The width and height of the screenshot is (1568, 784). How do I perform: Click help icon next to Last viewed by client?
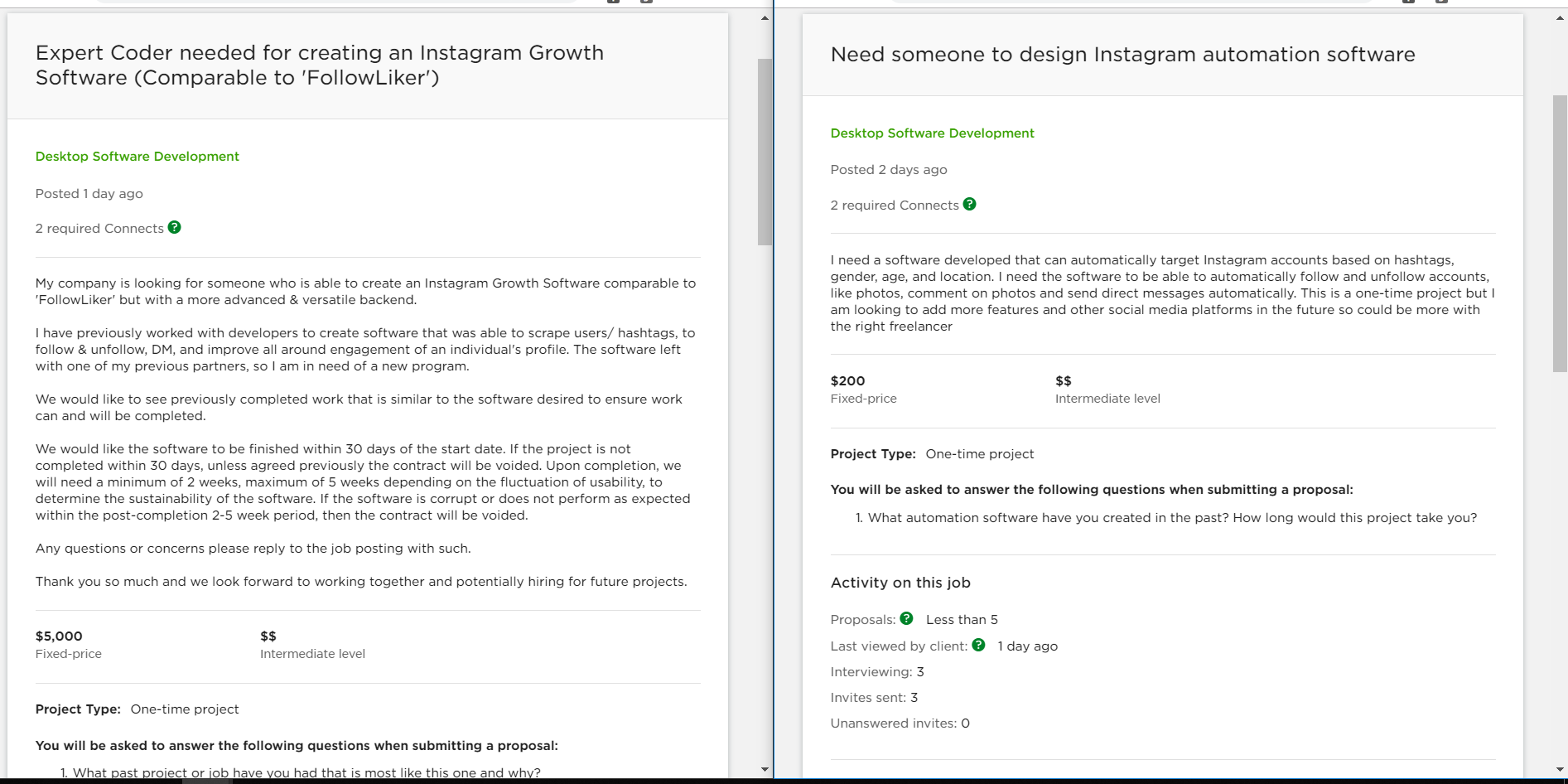click(978, 645)
